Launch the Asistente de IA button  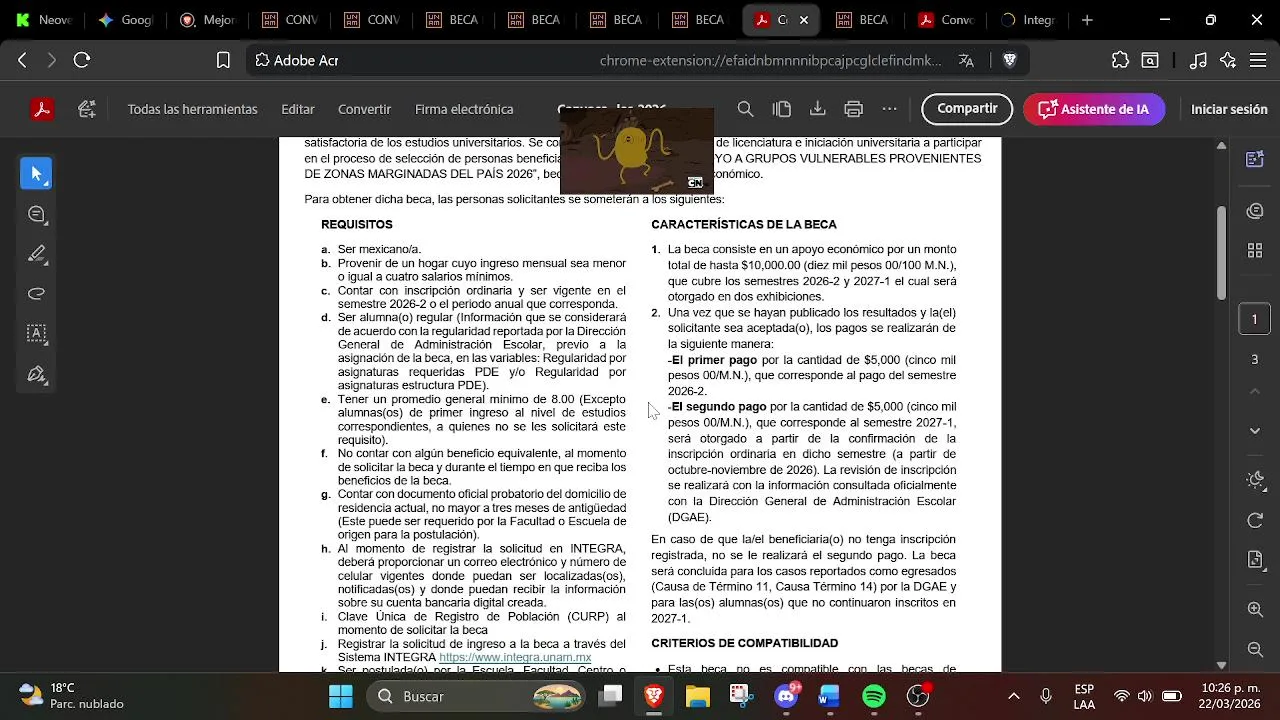(1094, 109)
